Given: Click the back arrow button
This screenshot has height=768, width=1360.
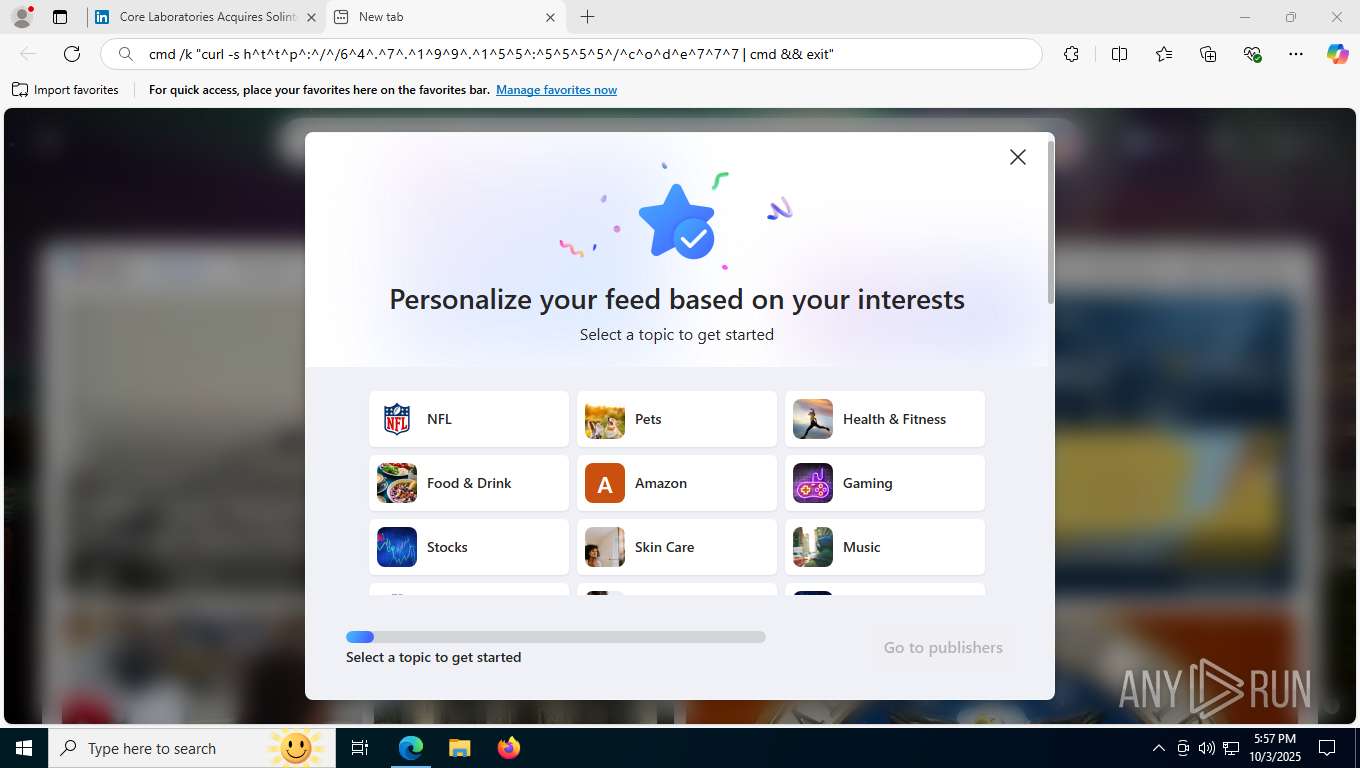Looking at the screenshot, I should (28, 54).
